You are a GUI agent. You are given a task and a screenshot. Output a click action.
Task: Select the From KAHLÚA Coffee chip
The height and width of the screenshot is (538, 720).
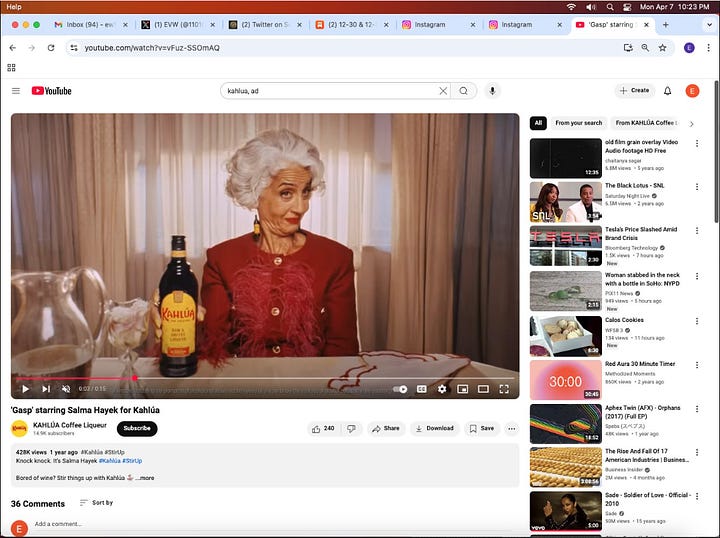click(x=646, y=123)
